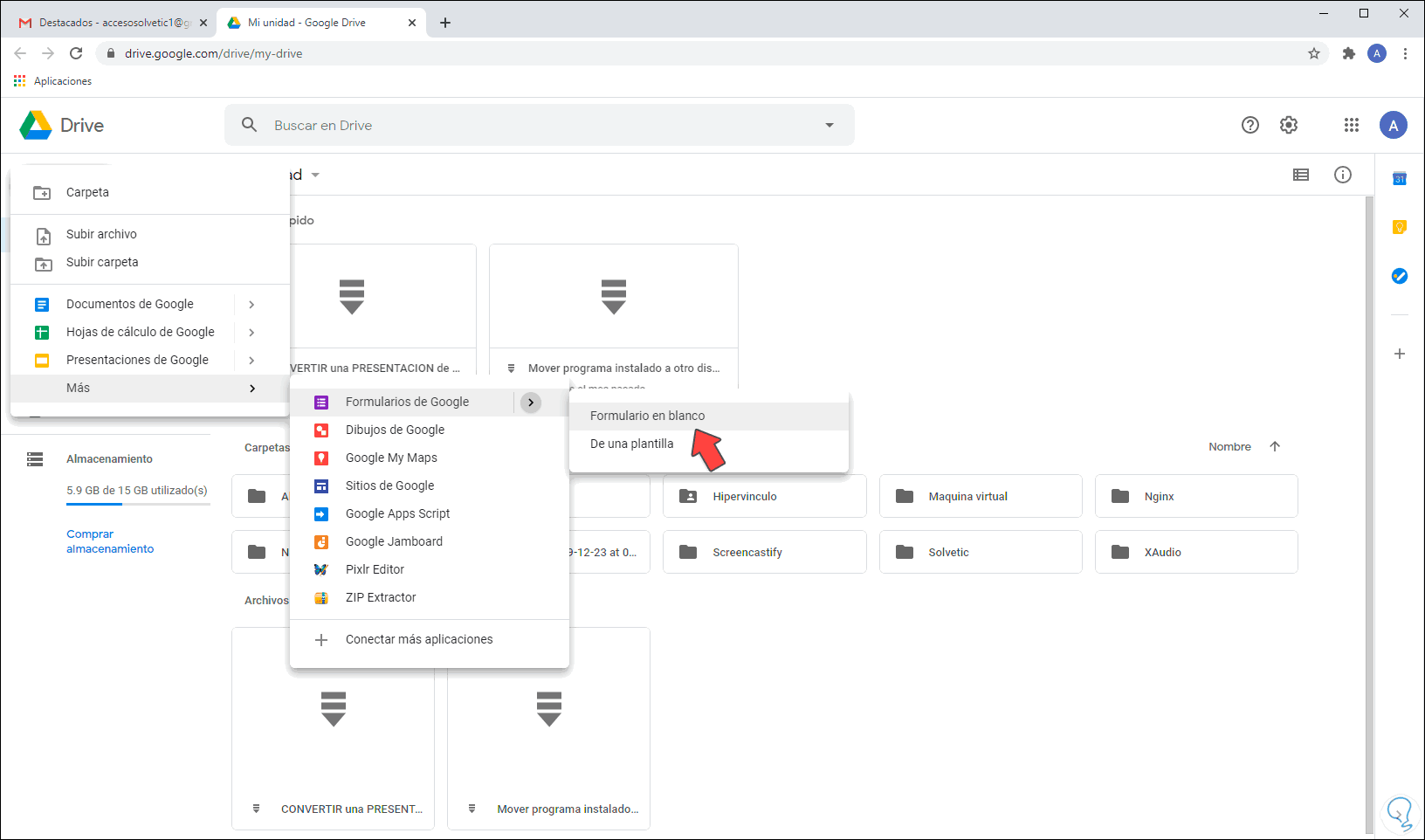Close the Destacados Gmail tab

click(203, 23)
